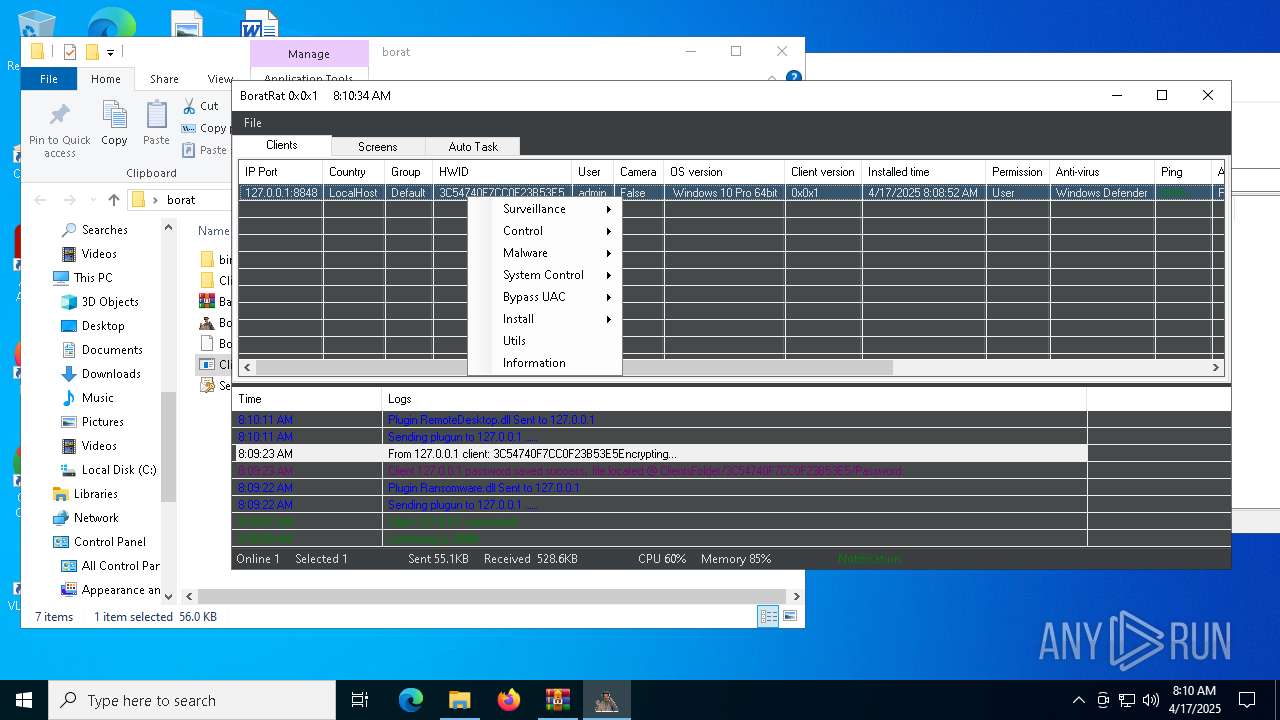The image size is (1280, 720).
Task: Click left arrow of clients horizontal scrollbar
Action: pyautogui.click(x=247, y=368)
